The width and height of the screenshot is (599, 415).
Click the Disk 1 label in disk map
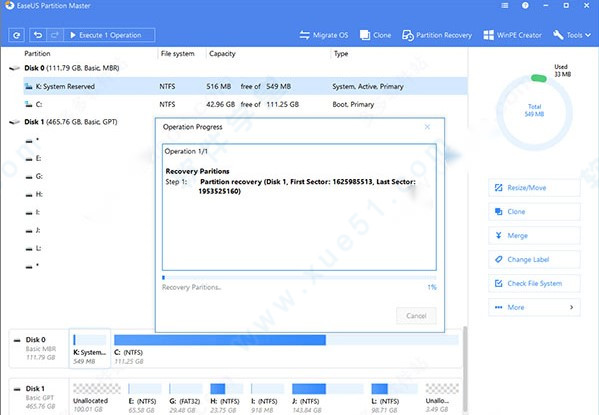coord(35,389)
